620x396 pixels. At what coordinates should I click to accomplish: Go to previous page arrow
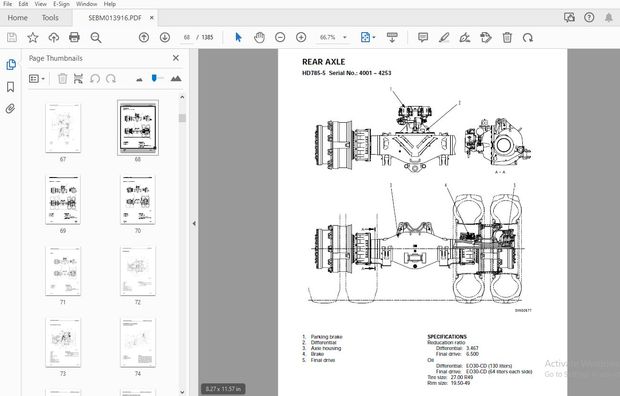click(144, 38)
